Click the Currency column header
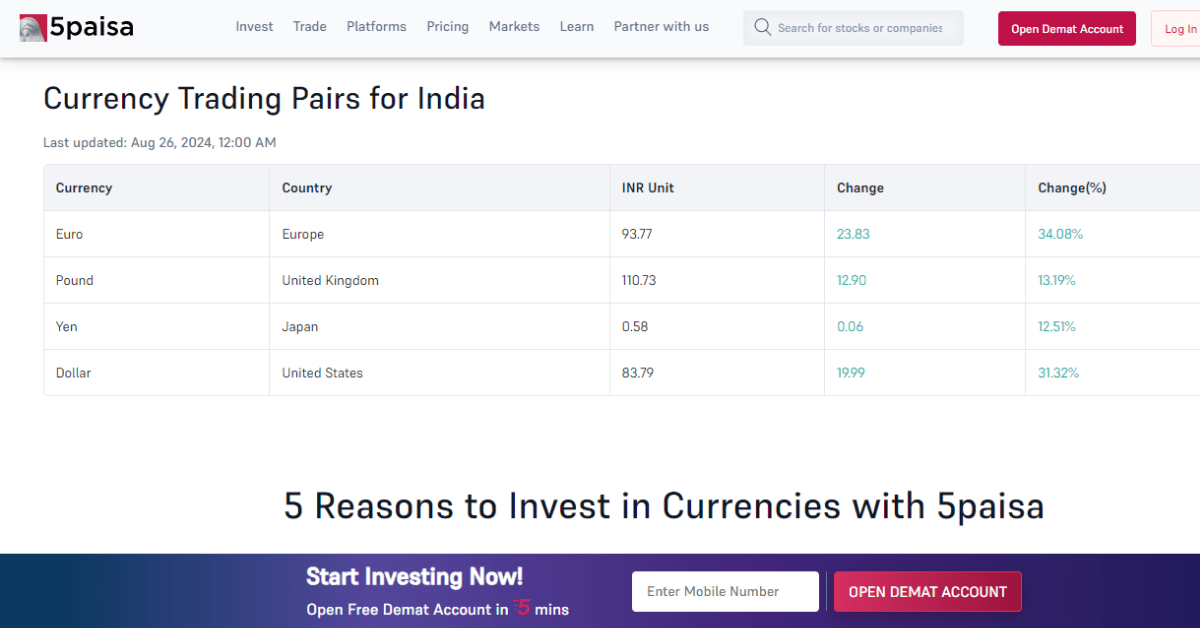The width and height of the screenshot is (1200, 628). [x=84, y=187]
